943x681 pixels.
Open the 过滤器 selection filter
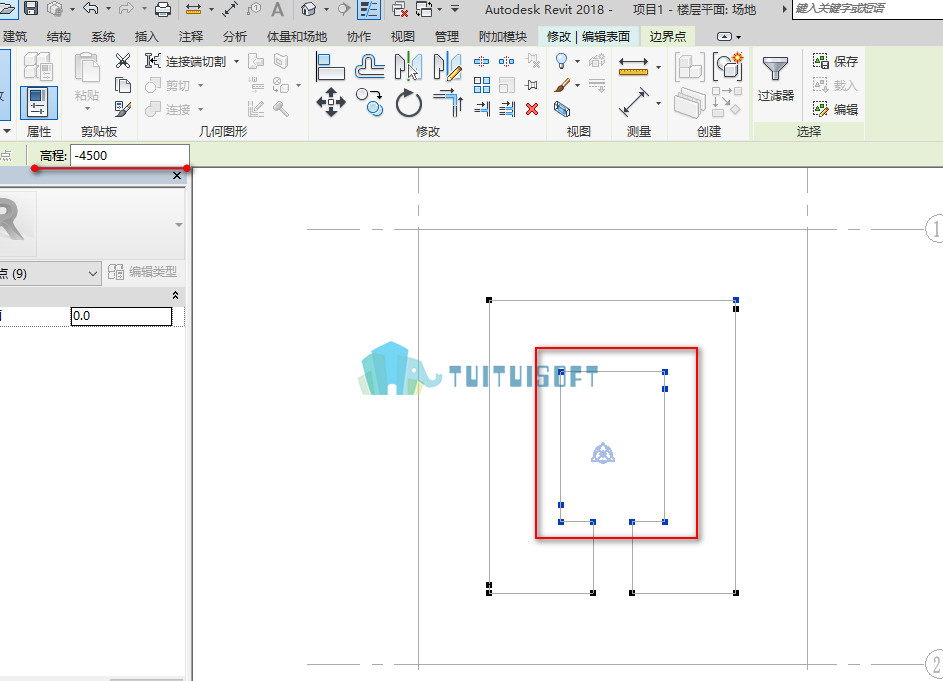[x=776, y=78]
